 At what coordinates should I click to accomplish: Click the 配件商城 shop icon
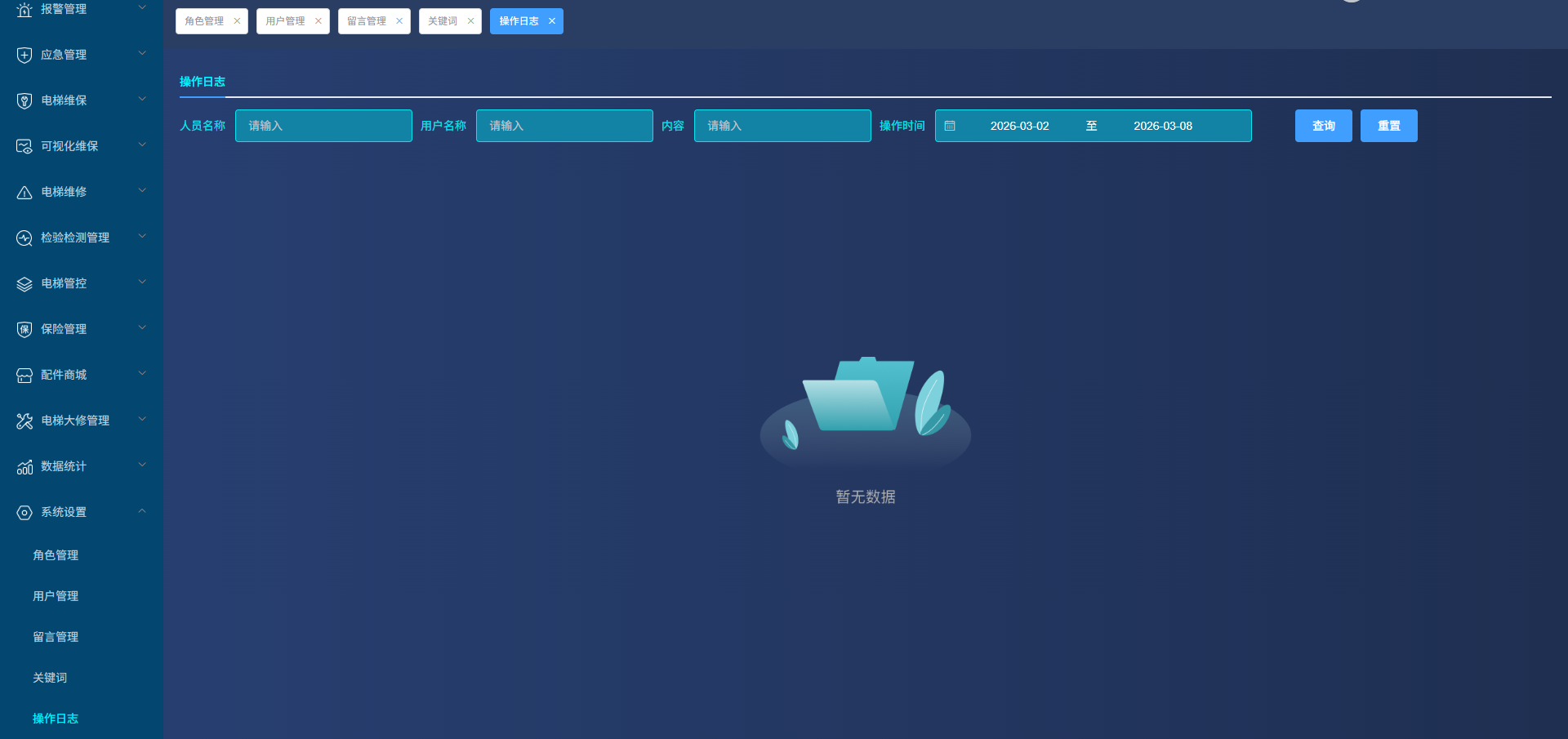click(24, 376)
